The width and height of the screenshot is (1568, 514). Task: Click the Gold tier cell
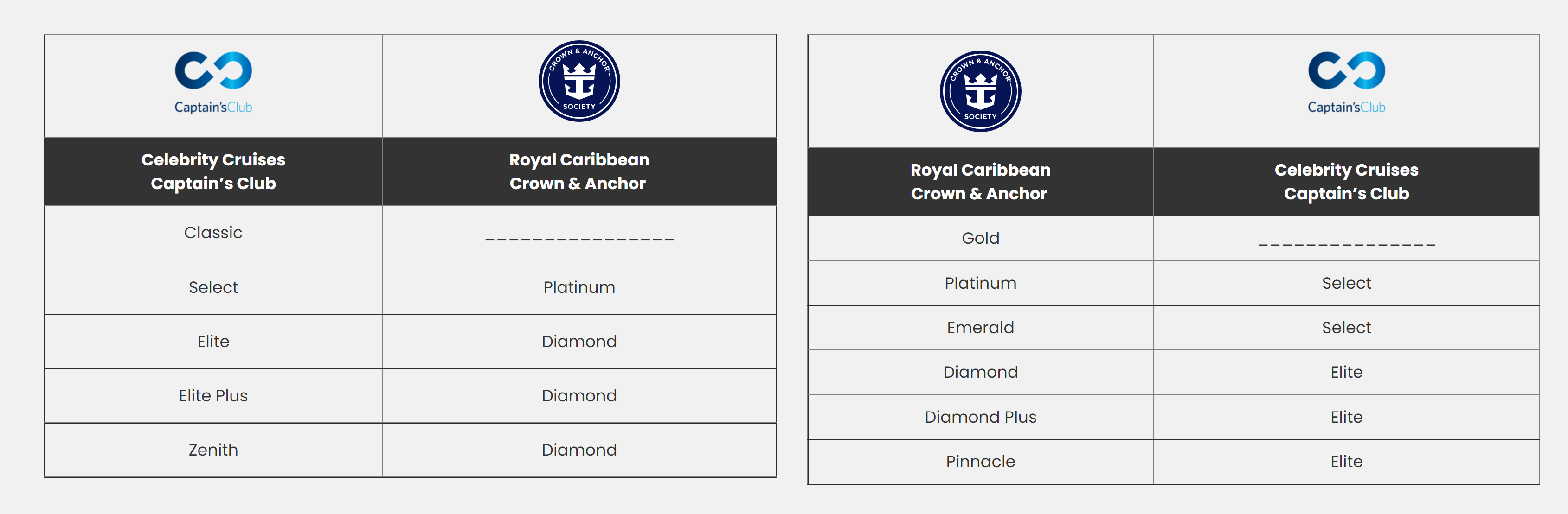click(x=980, y=238)
